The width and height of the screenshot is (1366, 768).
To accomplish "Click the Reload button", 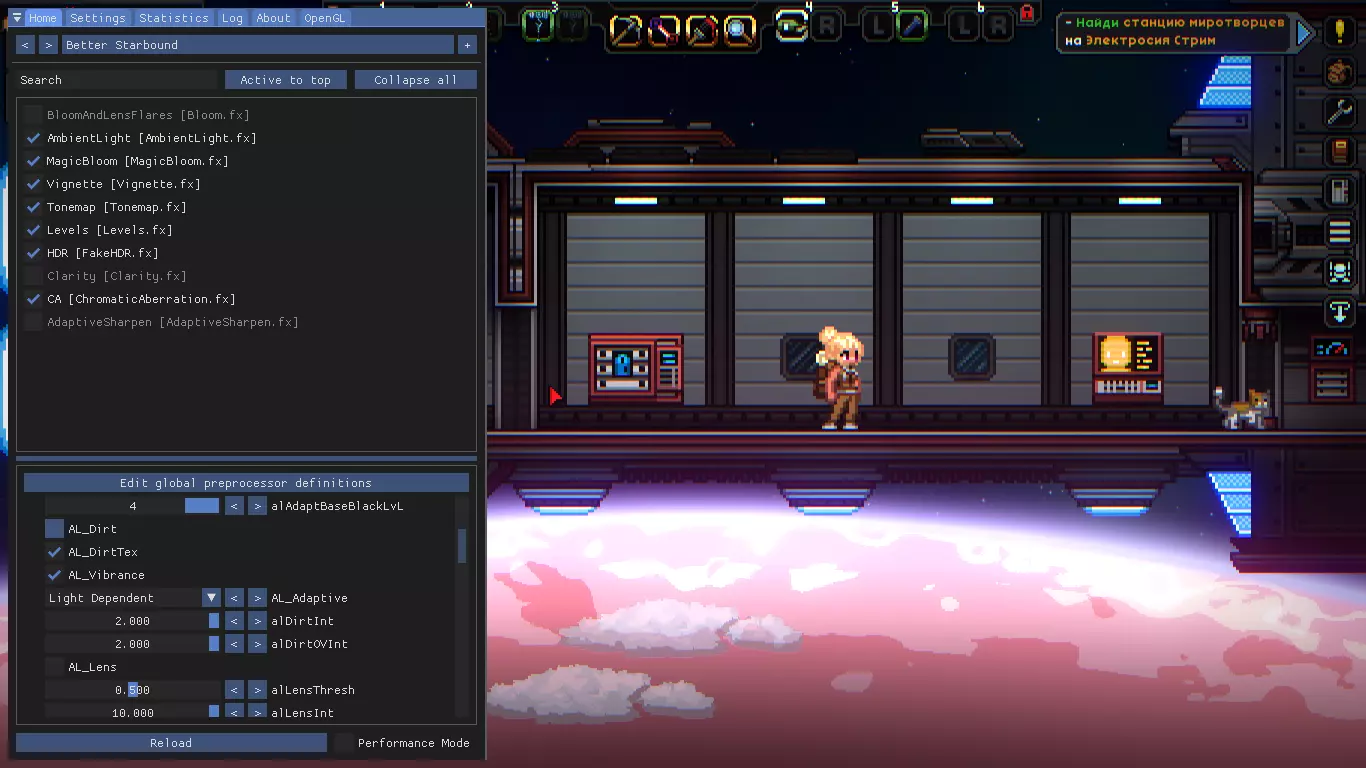I will (x=171, y=743).
